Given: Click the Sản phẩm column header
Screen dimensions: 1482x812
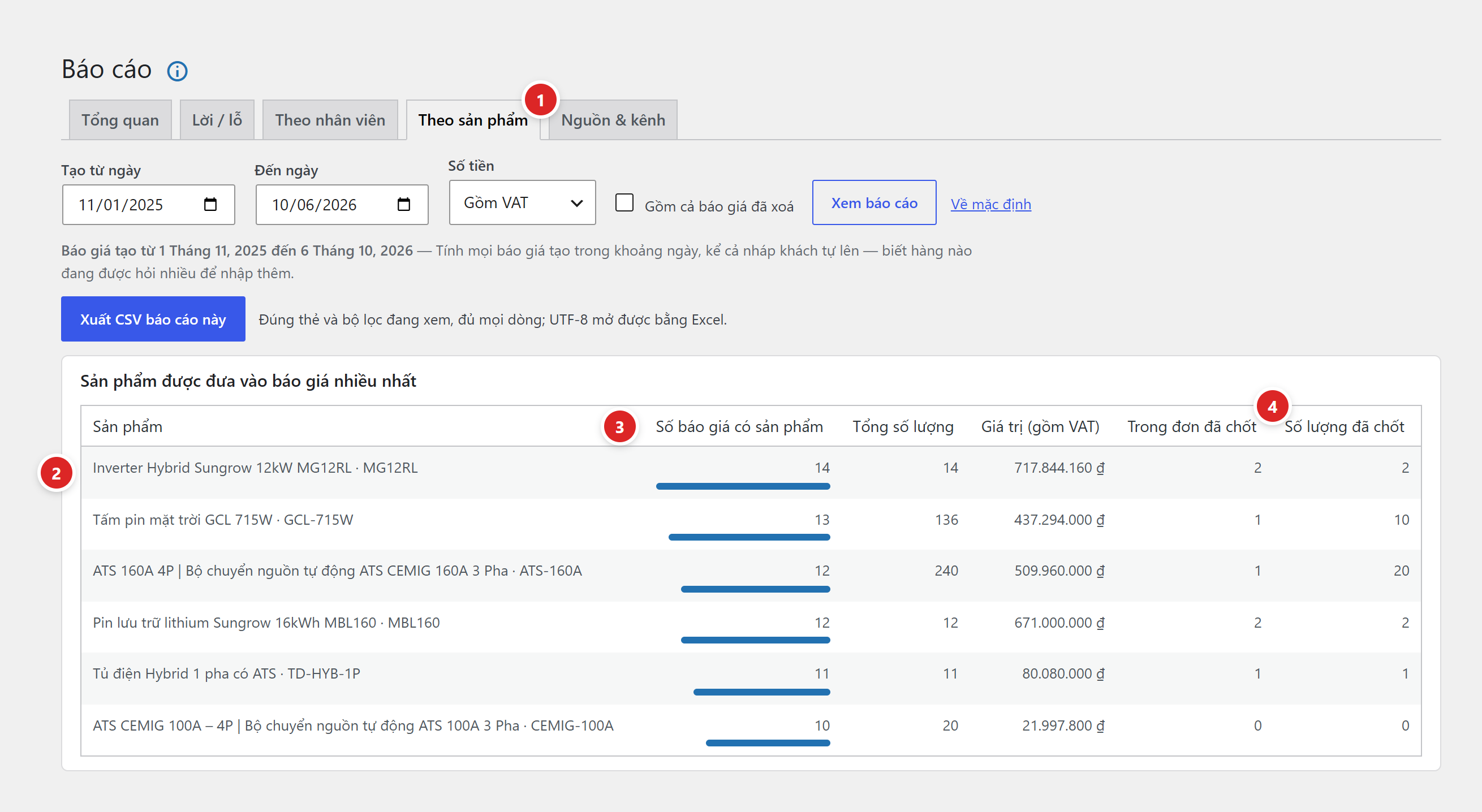Looking at the screenshot, I should [x=128, y=427].
